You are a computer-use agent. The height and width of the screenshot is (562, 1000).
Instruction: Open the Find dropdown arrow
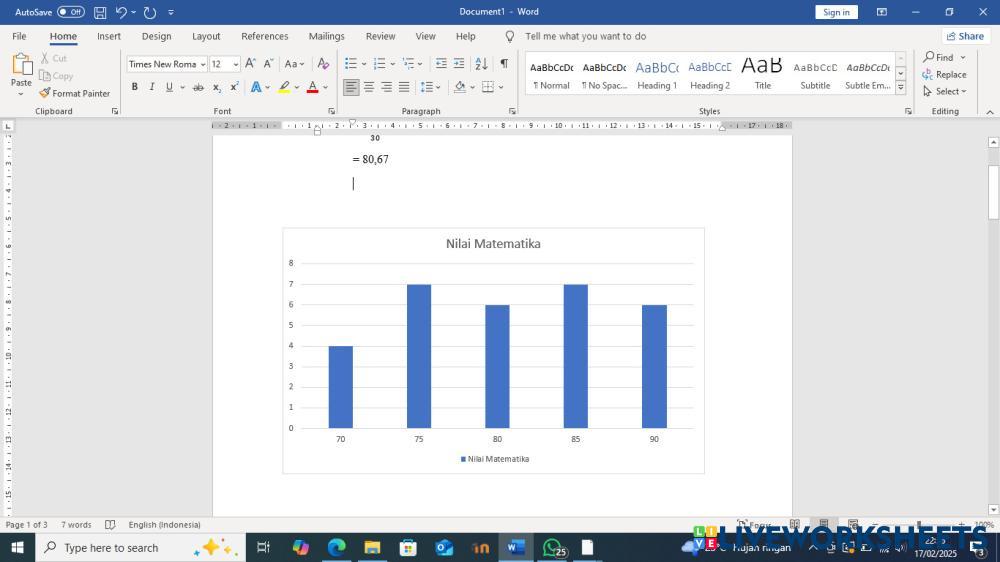click(963, 57)
